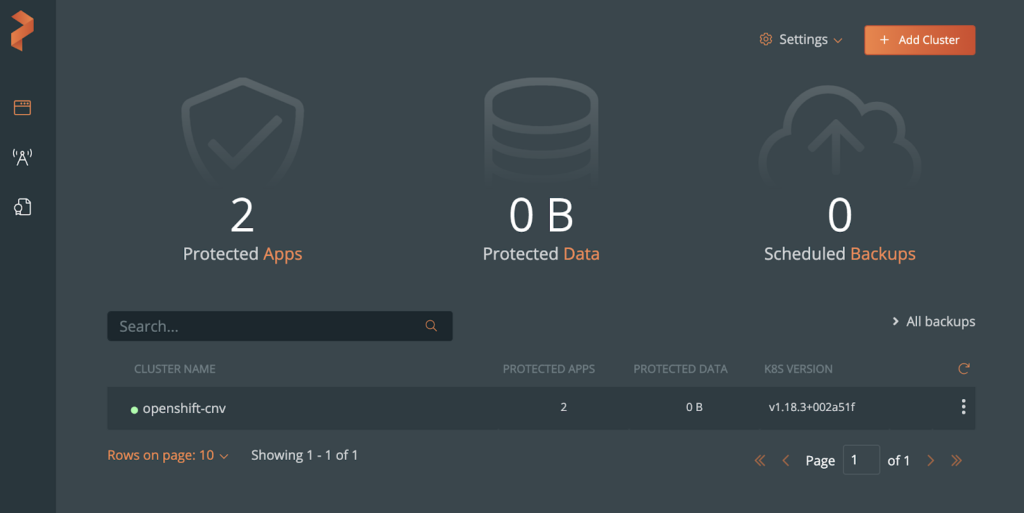Viewport: 1024px width, 513px height.
Task: Open the openshift-cnv cluster row
Action: tap(185, 408)
